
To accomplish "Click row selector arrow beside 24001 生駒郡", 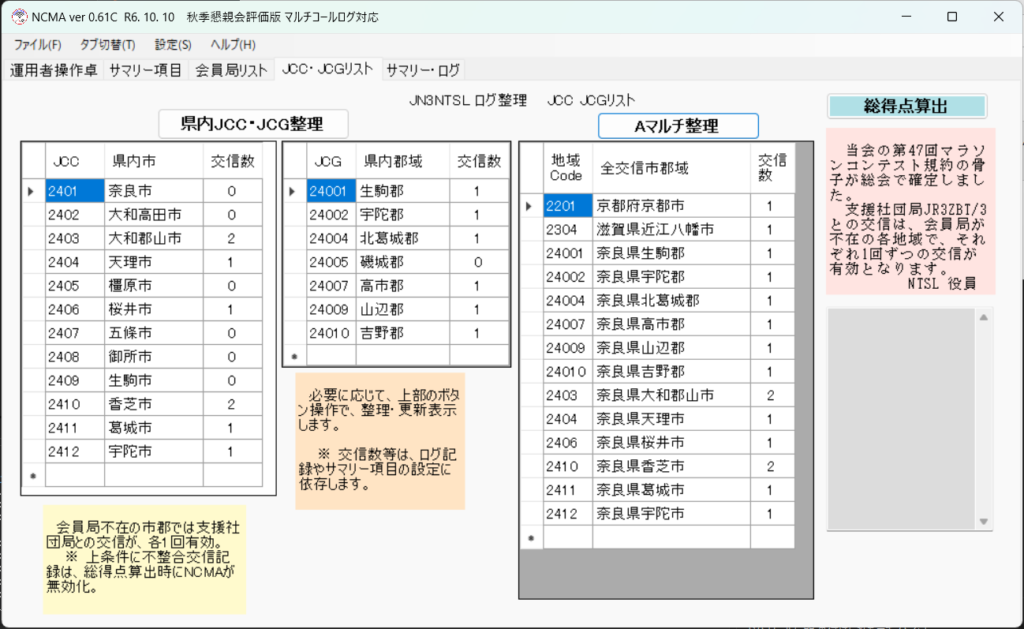I will tap(295, 190).
